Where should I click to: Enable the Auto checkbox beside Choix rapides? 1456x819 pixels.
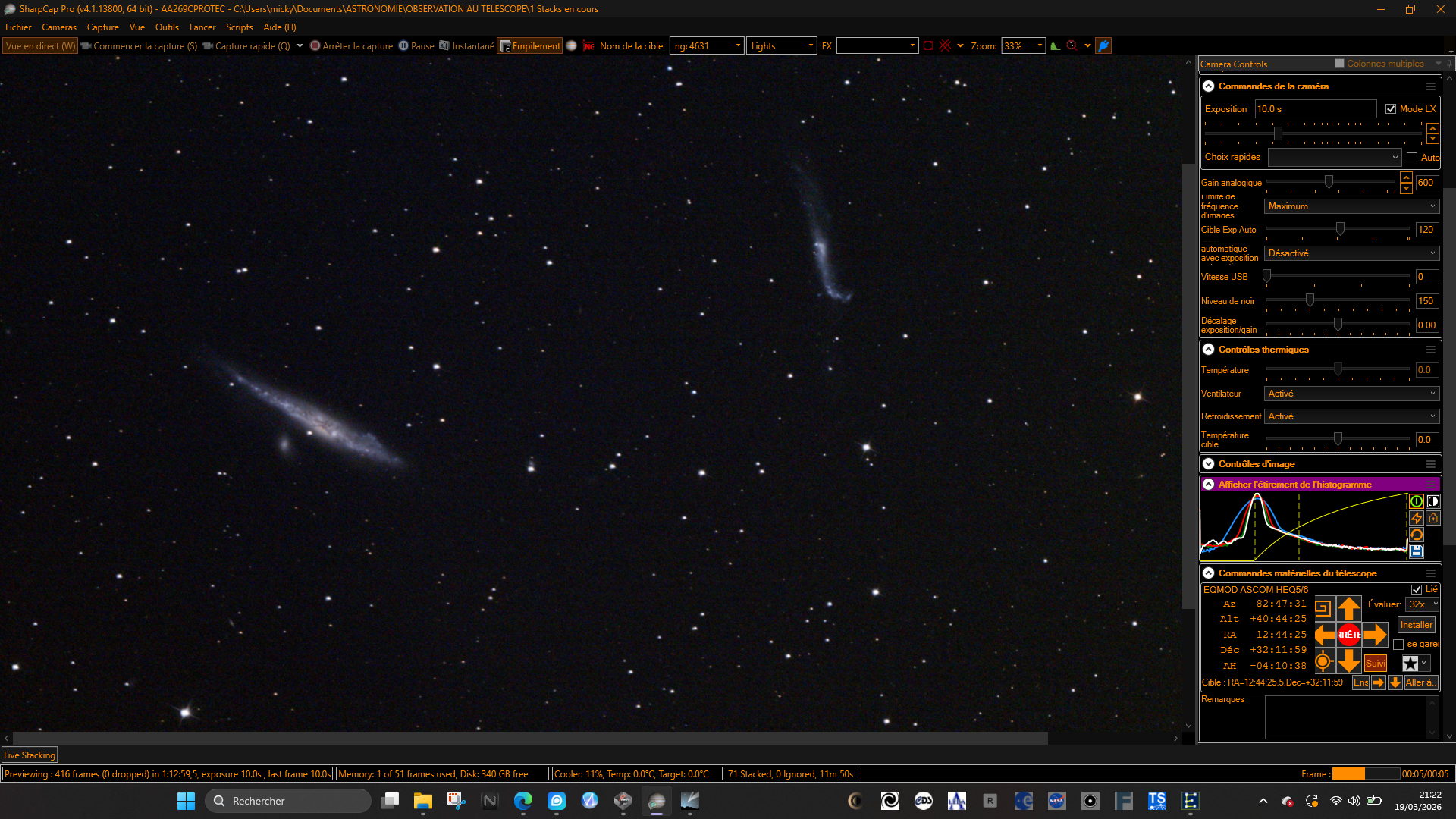pos(1412,158)
